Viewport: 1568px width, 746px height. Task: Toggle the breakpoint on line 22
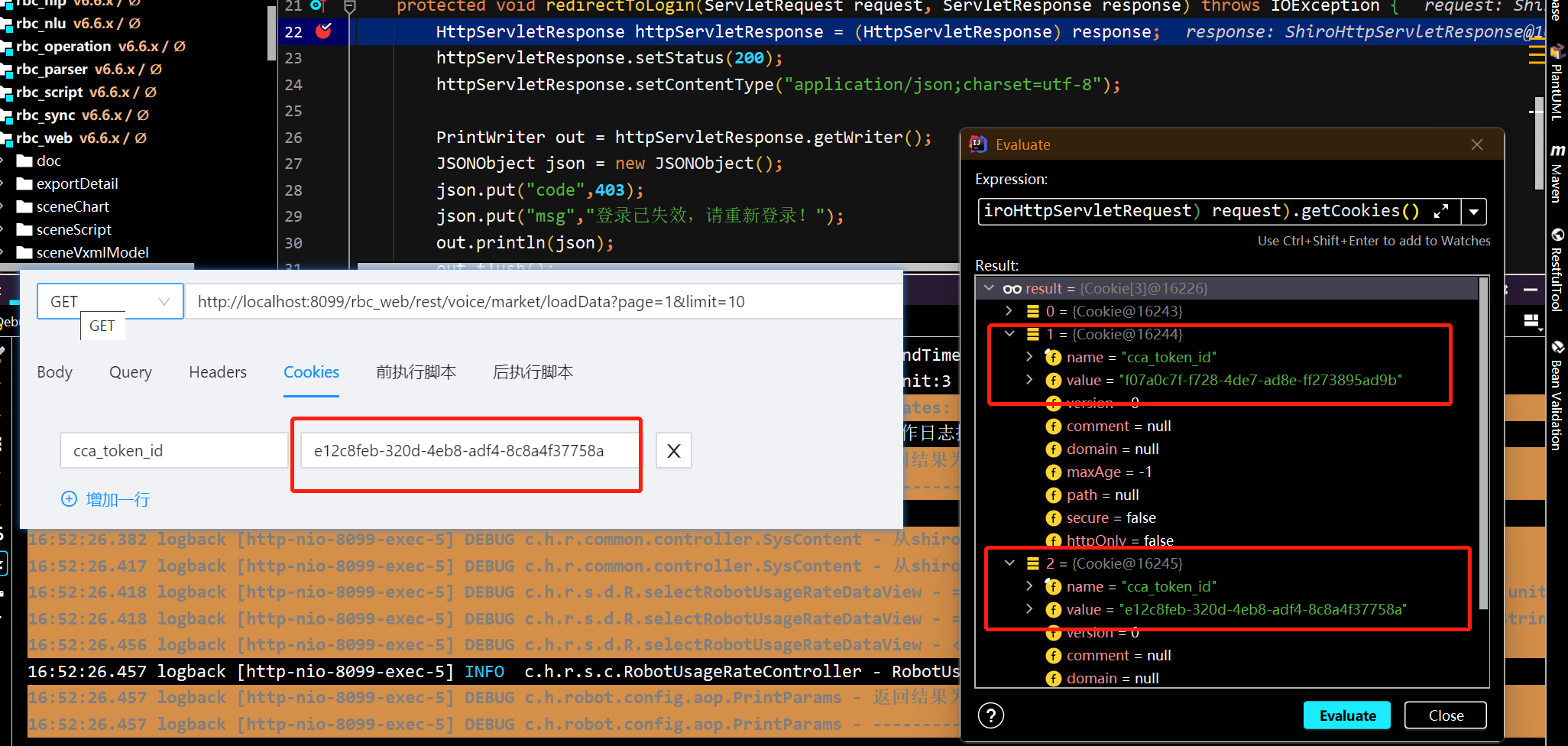[x=322, y=31]
